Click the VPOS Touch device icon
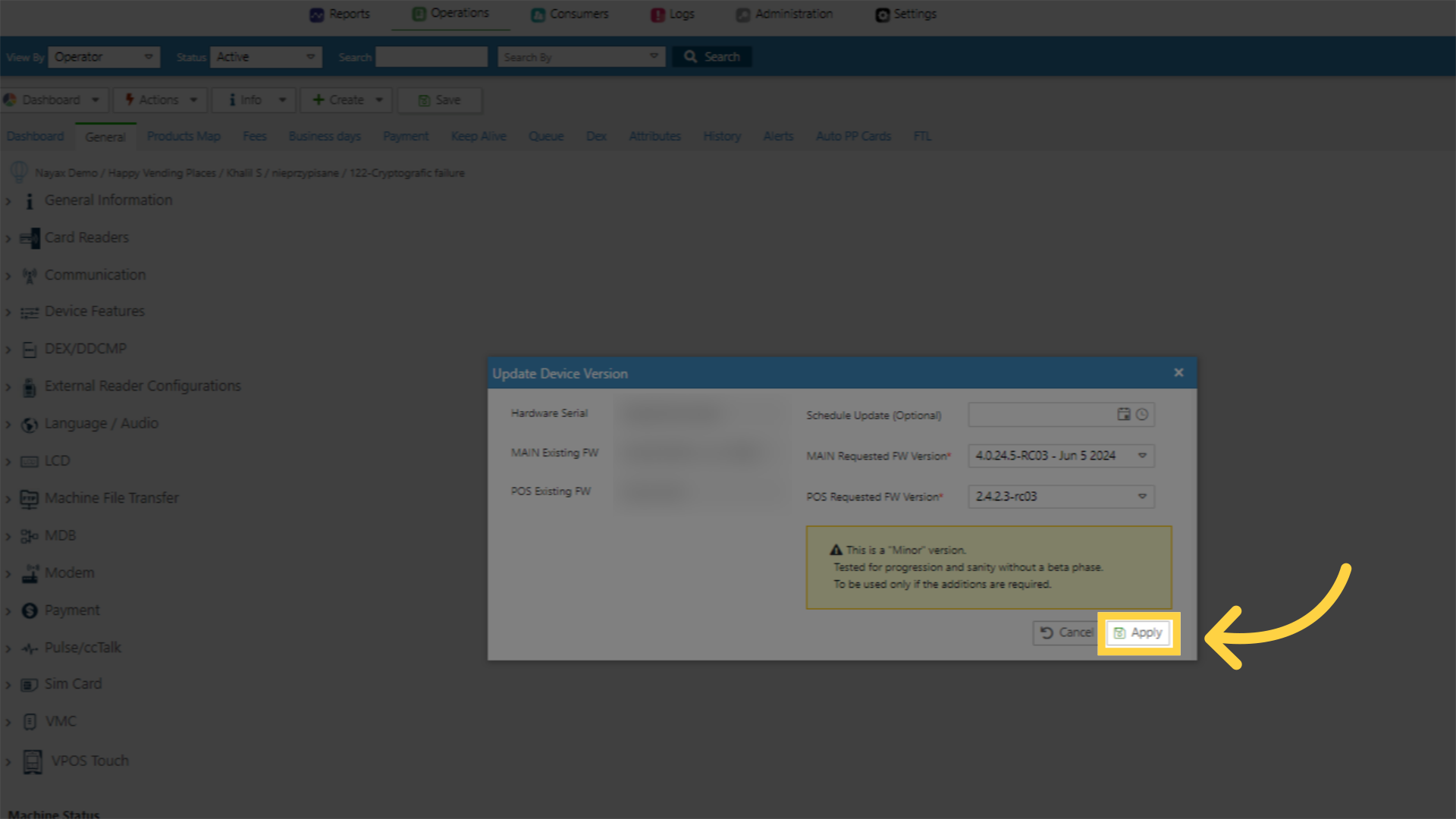 [33, 761]
